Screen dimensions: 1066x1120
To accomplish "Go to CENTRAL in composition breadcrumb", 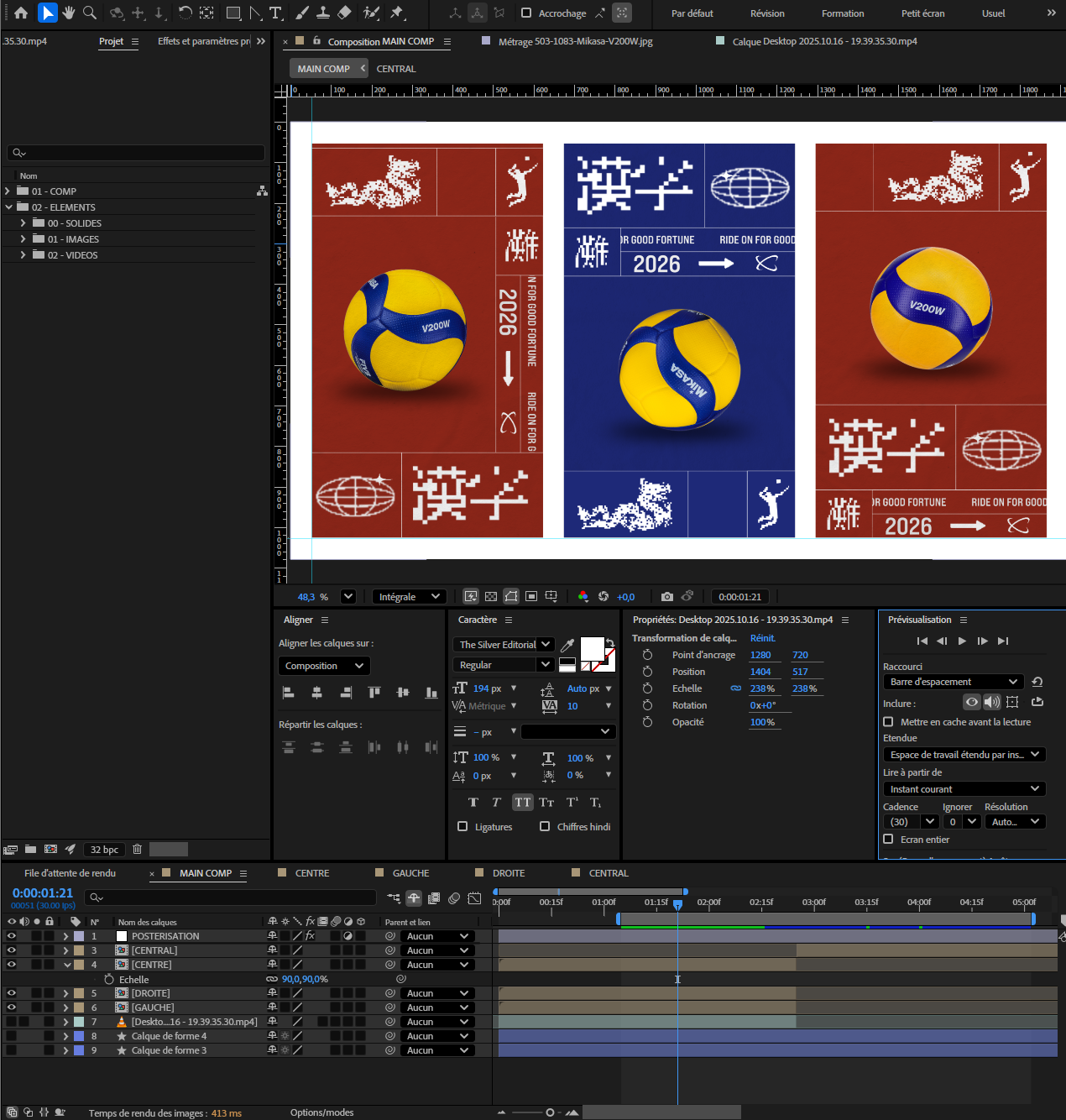I will tap(396, 69).
